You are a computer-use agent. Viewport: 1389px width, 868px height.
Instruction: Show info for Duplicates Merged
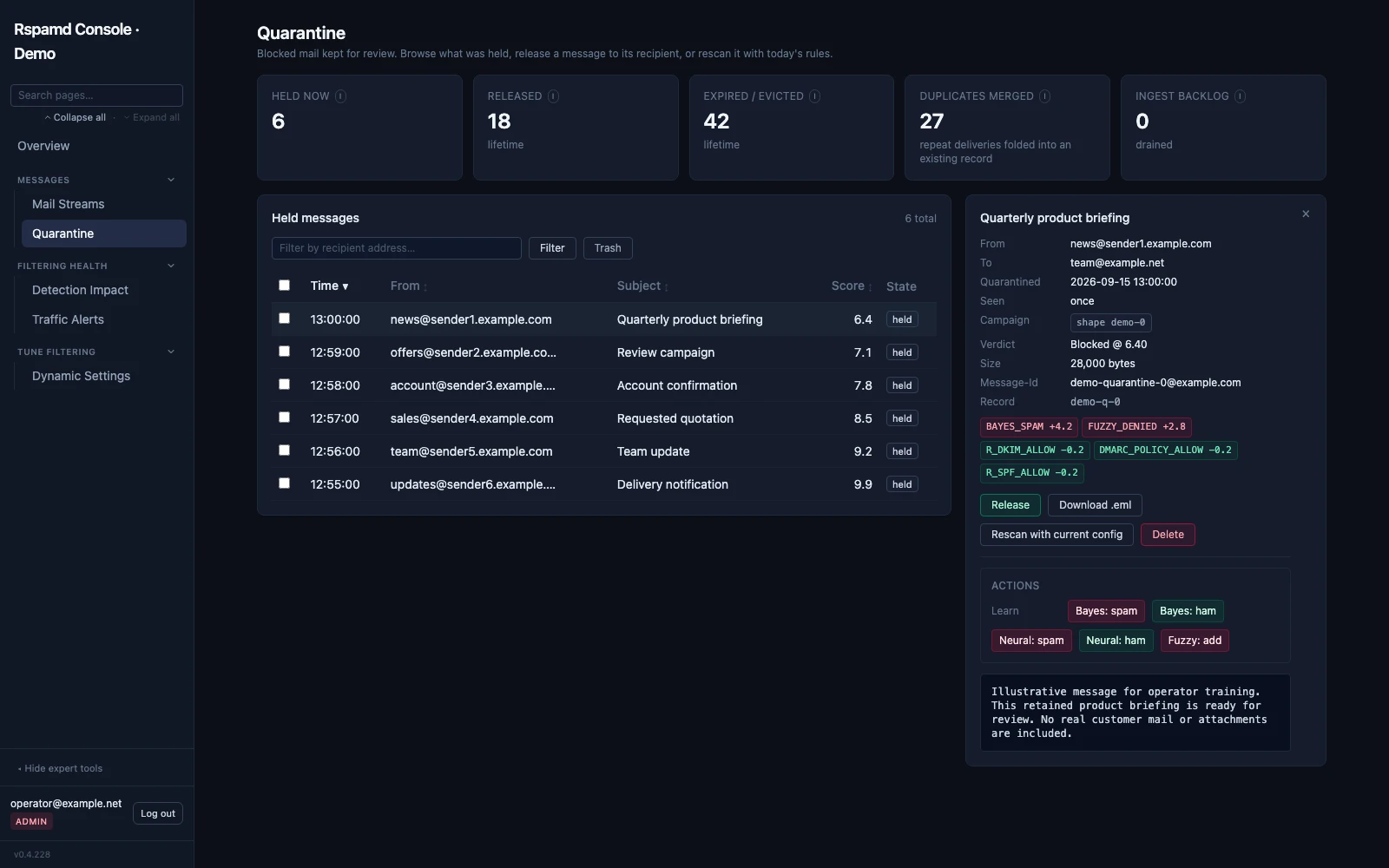point(1044,96)
